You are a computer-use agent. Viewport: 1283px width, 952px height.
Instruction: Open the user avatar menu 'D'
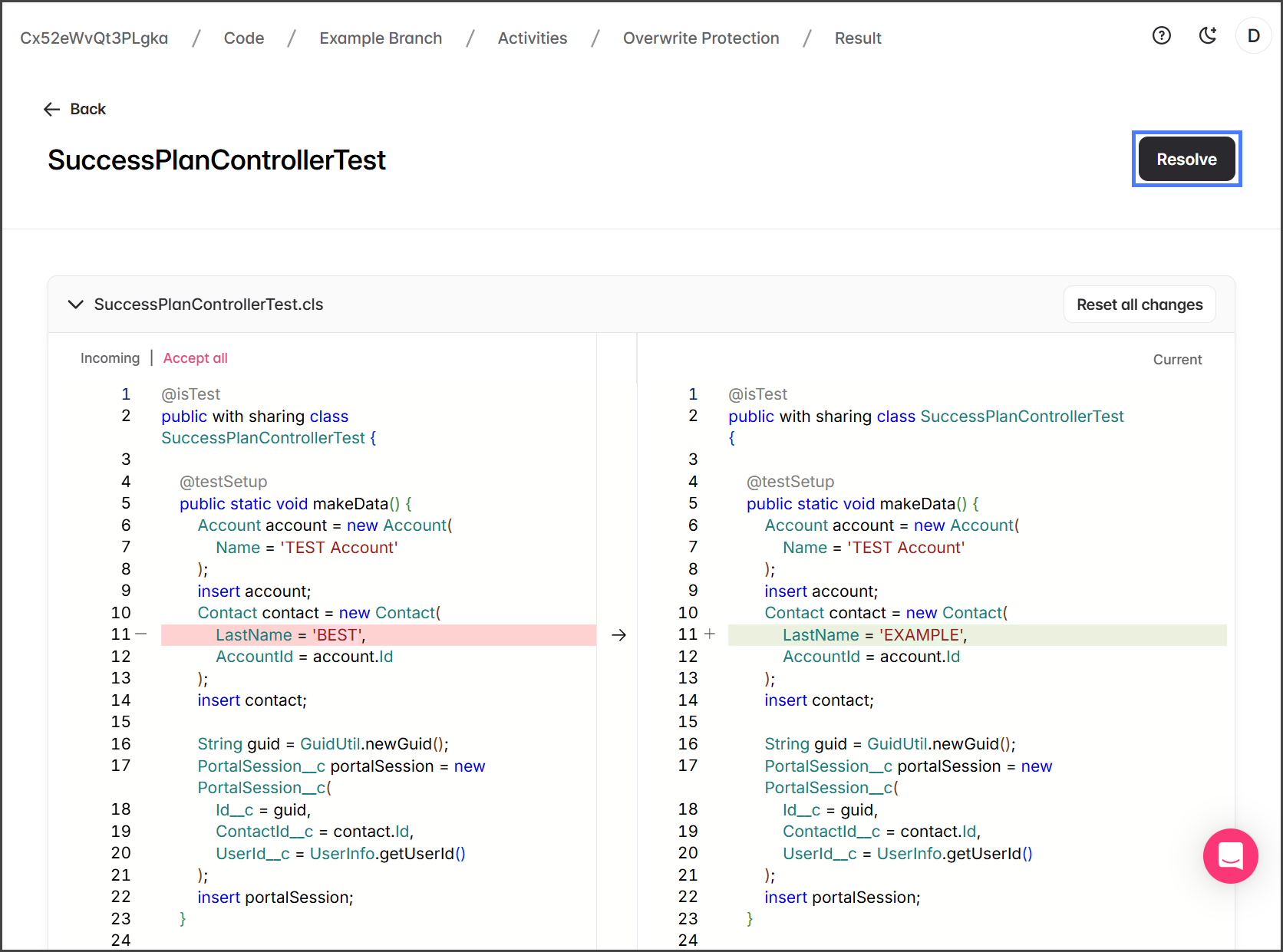(1253, 36)
